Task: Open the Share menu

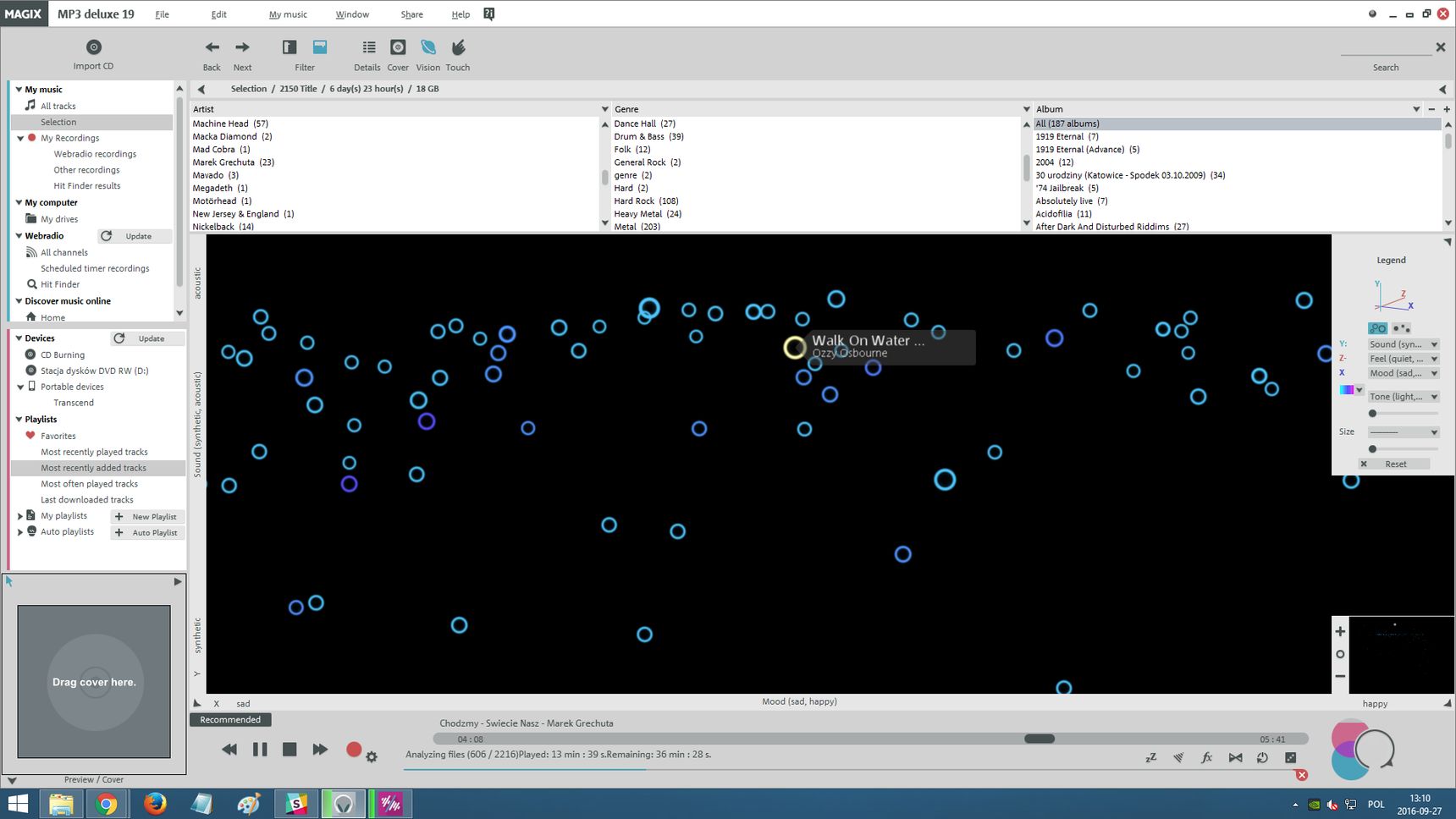Action: click(x=412, y=14)
